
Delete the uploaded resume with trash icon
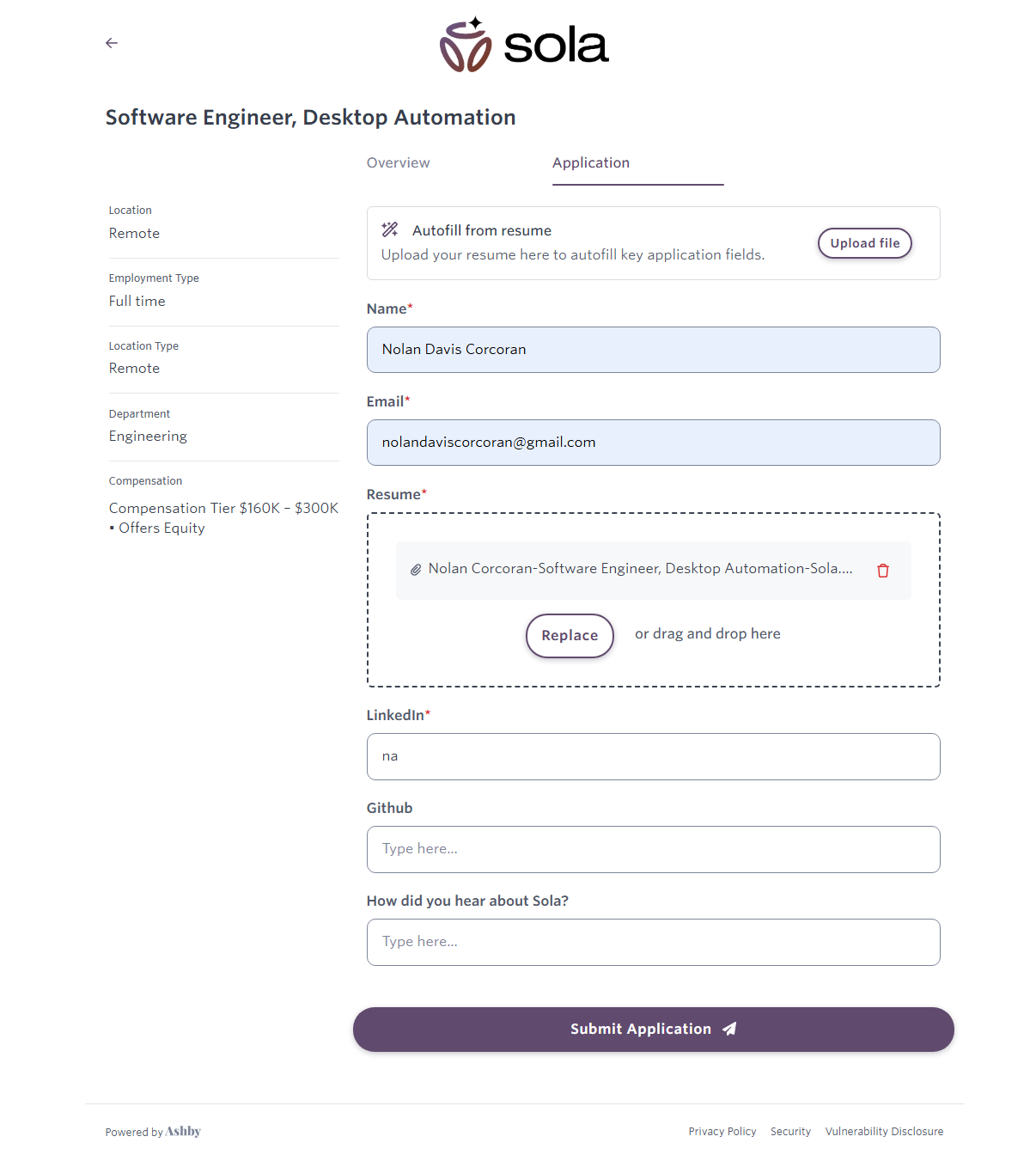(883, 571)
